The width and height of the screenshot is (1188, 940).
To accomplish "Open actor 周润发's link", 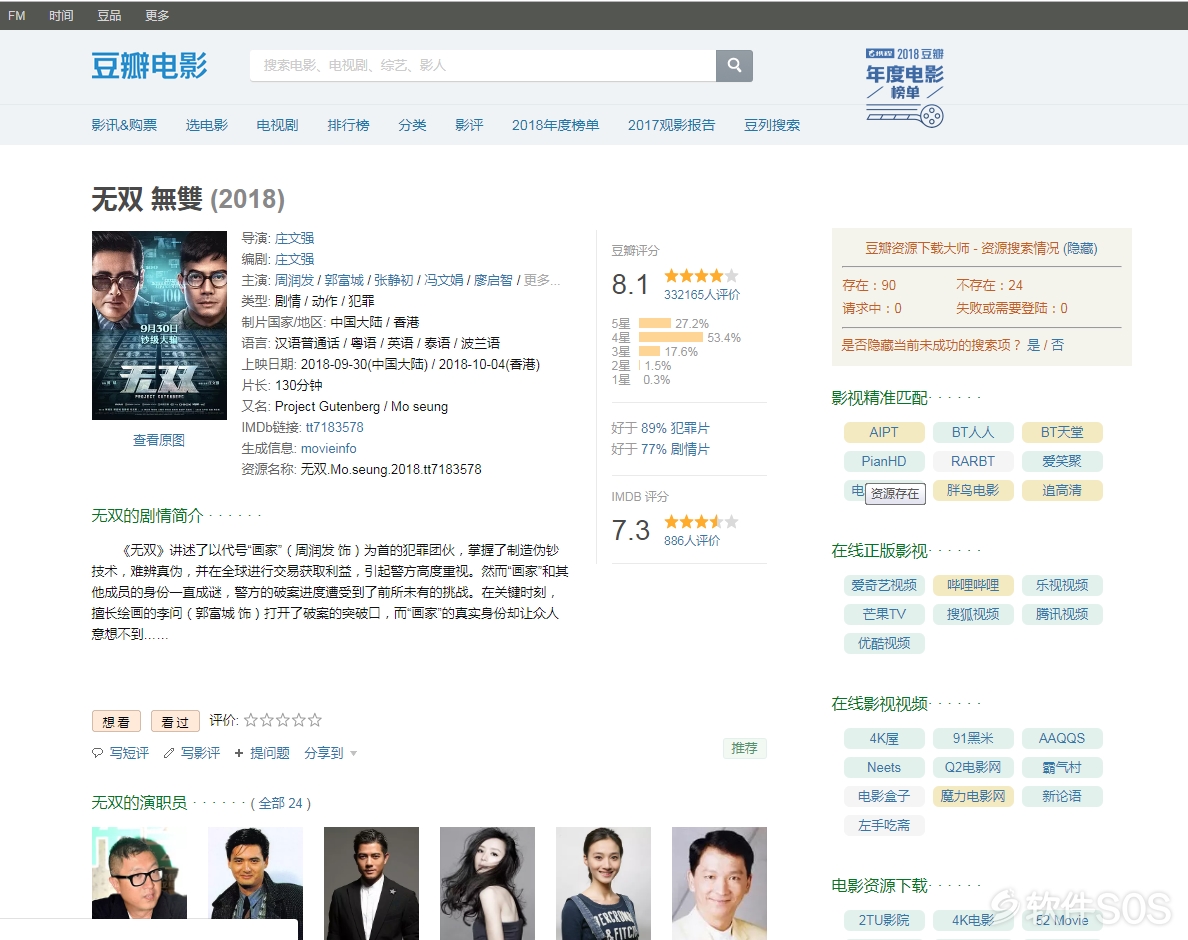I will [294, 280].
